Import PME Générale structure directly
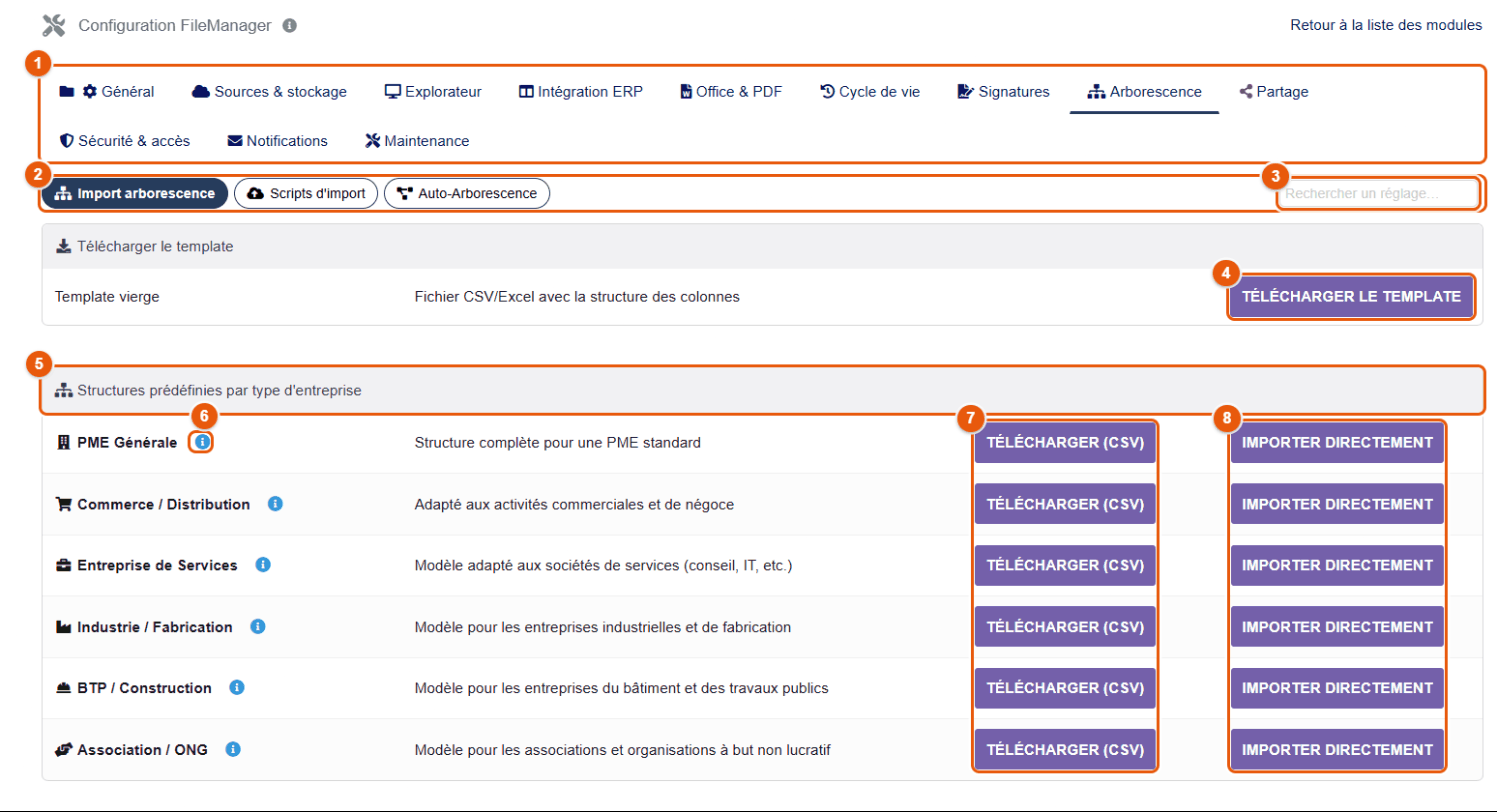The width and height of the screenshot is (1497, 812). [x=1337, y=443]
